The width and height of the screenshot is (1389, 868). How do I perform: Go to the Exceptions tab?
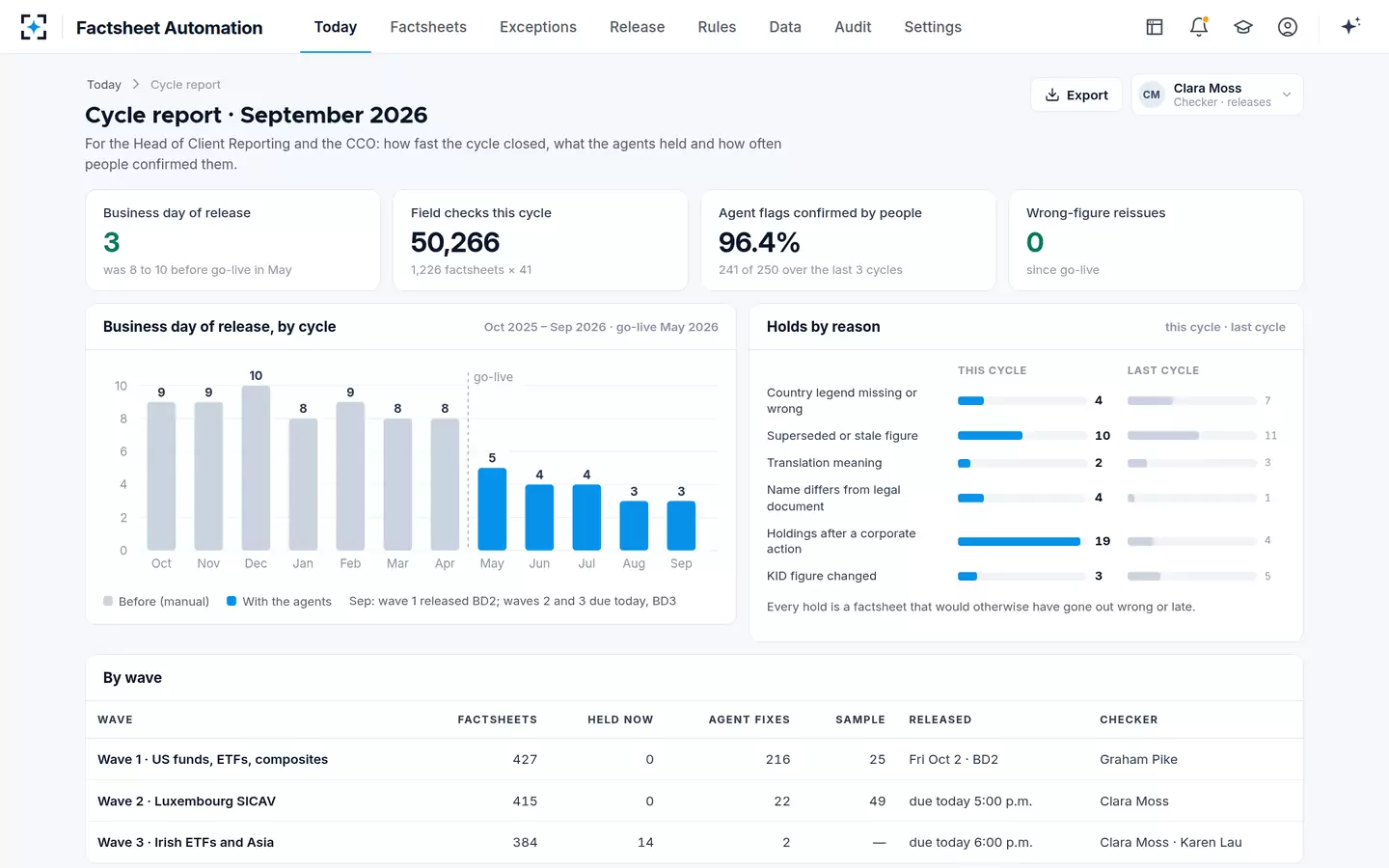pos(538,27)
